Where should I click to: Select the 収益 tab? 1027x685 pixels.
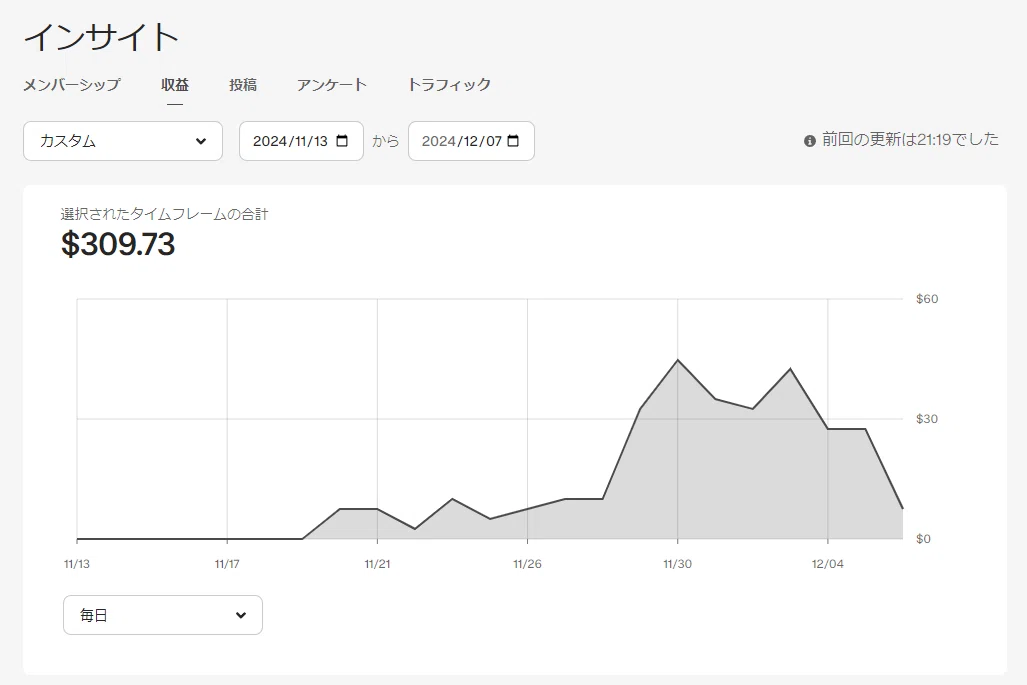pyautogui.click(x=175, y=84)
